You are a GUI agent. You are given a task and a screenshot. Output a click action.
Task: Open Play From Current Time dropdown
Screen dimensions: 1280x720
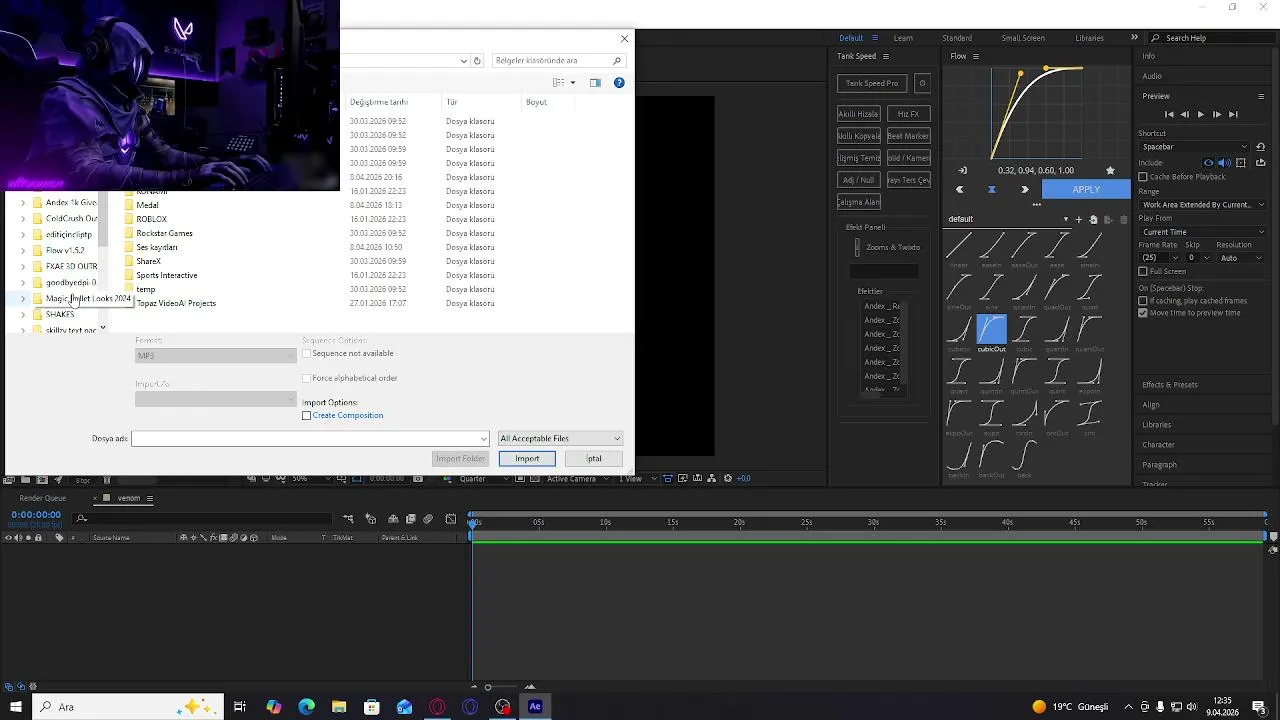pyautogui.click(x=1202, y=232)
